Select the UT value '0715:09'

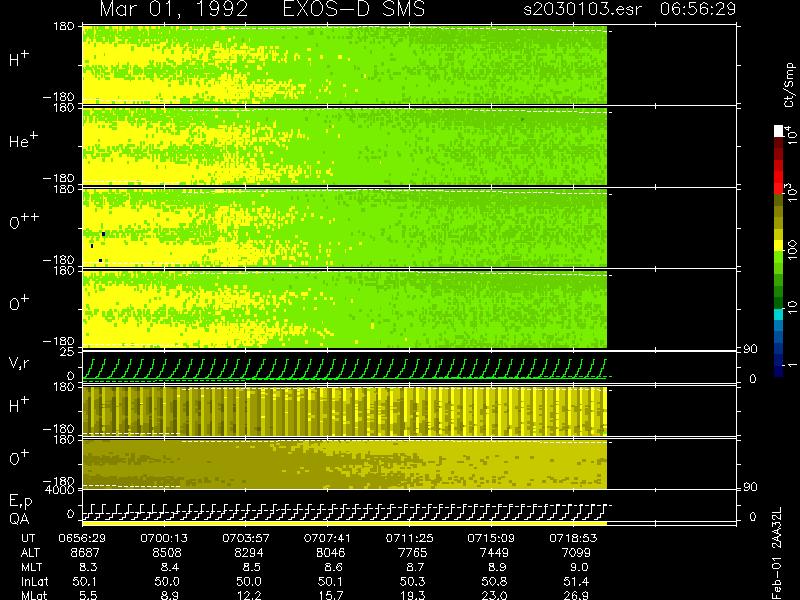pos(490,538)
